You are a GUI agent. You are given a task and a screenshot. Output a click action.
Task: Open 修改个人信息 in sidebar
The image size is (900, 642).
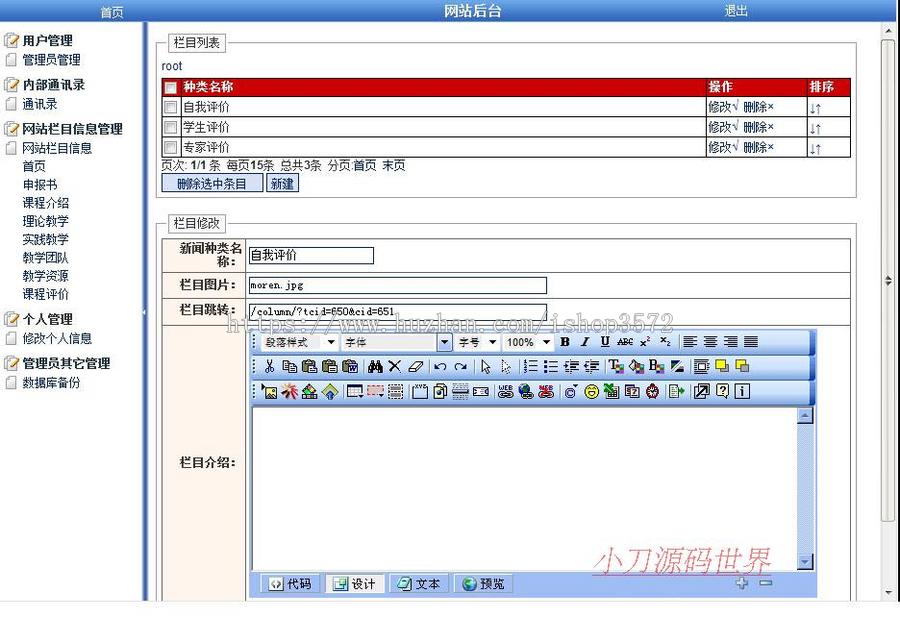(x=57, y=338)
